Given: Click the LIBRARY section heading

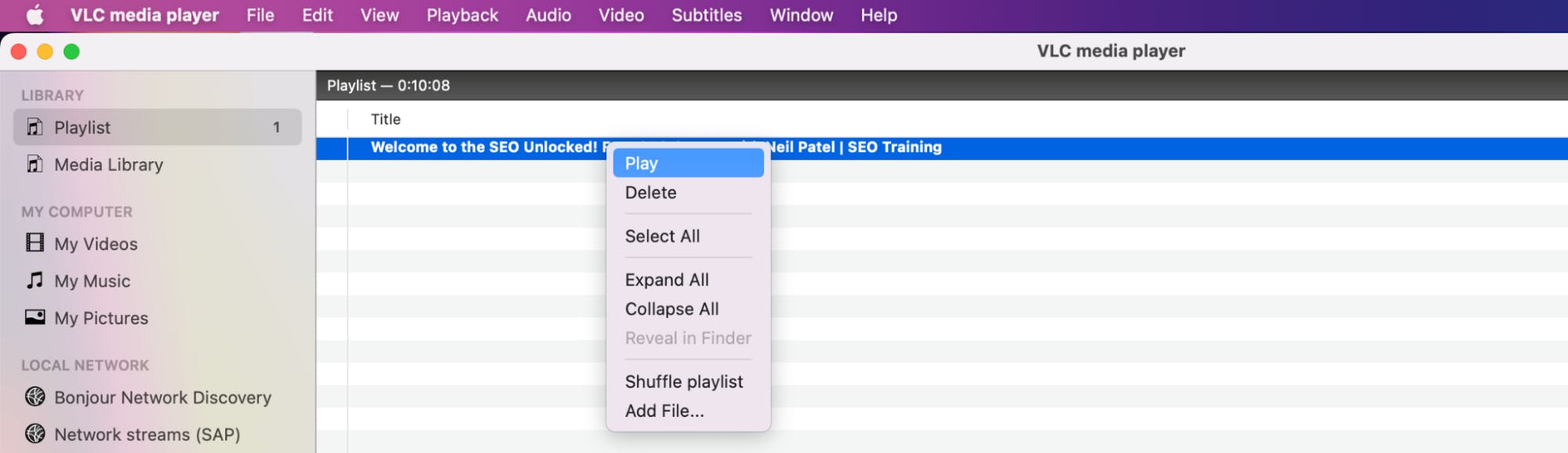Looking at the screenshot, I should 53,96.
